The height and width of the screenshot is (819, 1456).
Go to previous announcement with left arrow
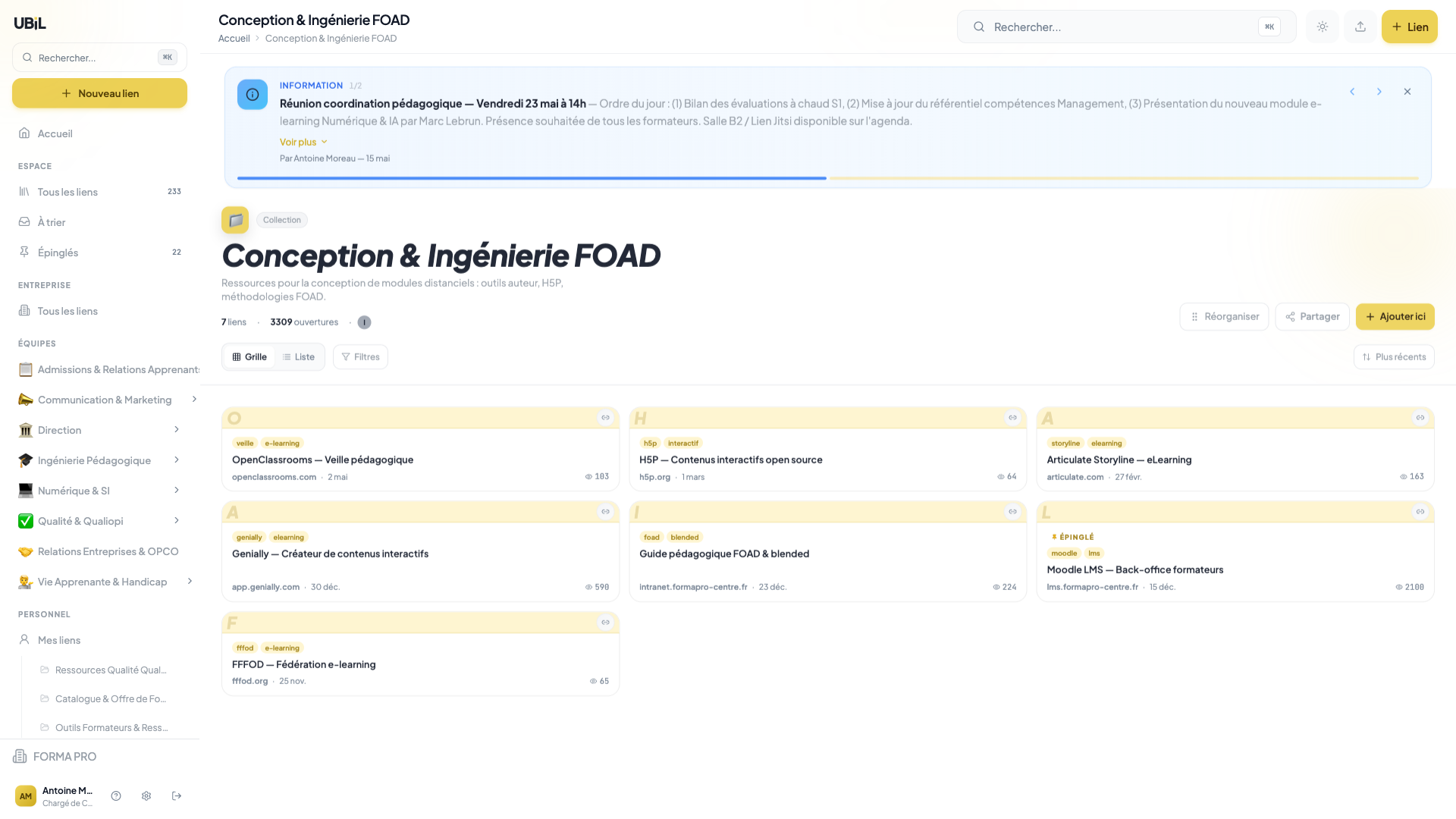tap(1352, 92)
